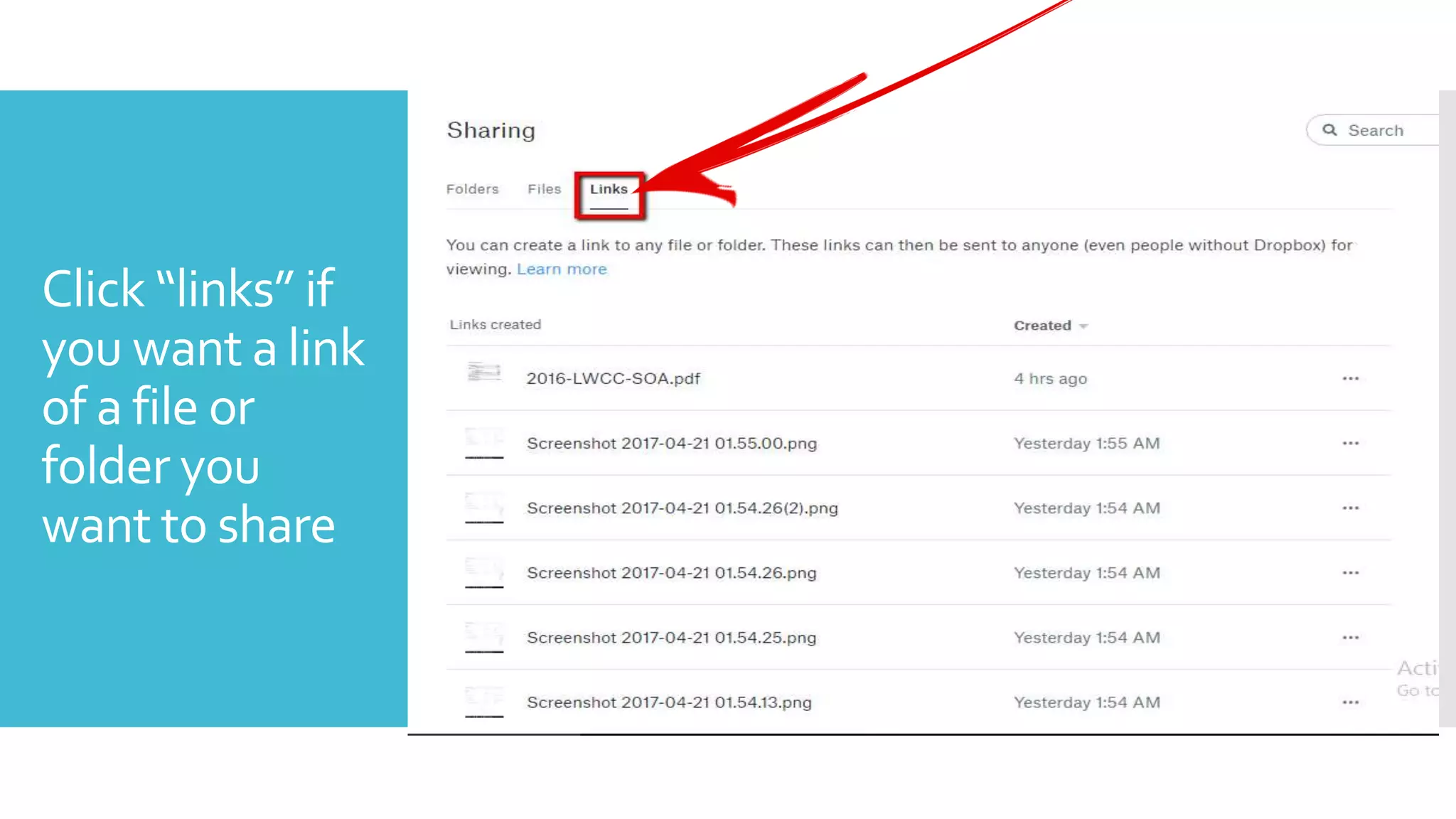1456x819 pixels.
Task: Click the '4 hrs ago' created time
Action: tap(1050, 379)
